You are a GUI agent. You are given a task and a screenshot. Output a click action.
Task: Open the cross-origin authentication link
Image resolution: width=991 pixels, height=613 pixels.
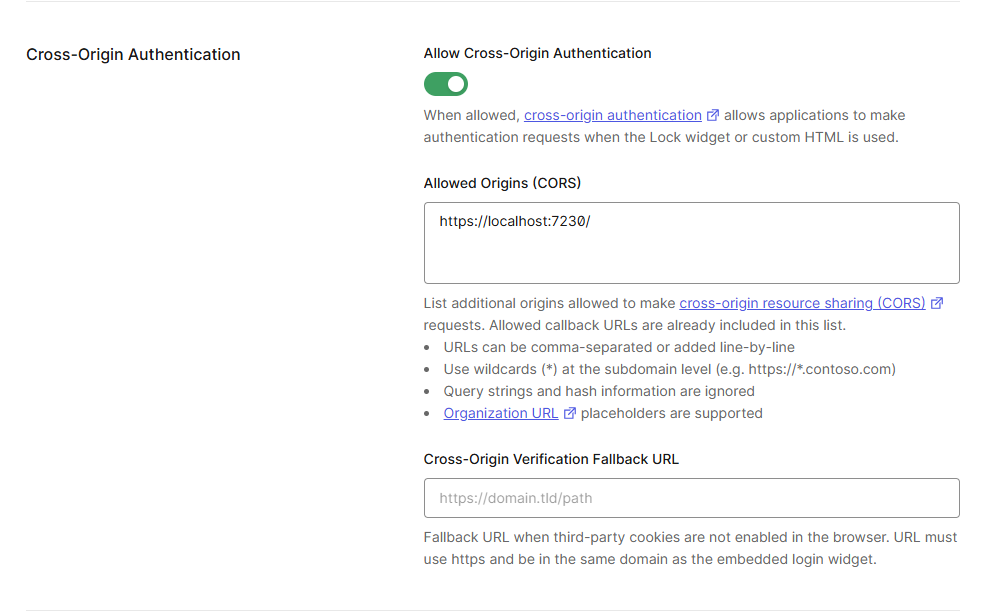[x=612, y=115]
